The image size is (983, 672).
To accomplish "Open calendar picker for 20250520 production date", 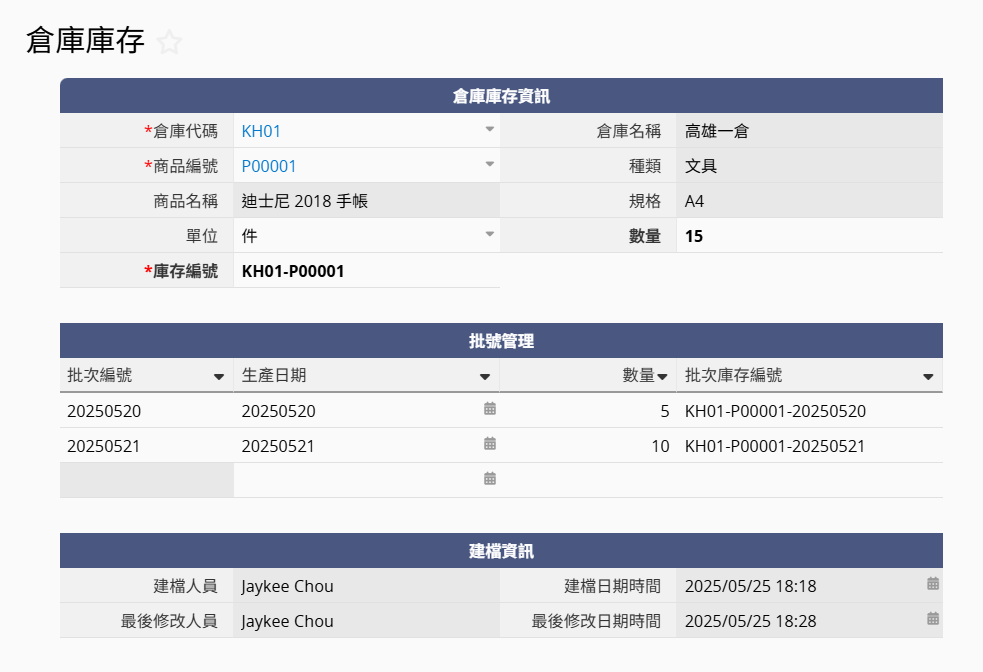I will (490, 409).
